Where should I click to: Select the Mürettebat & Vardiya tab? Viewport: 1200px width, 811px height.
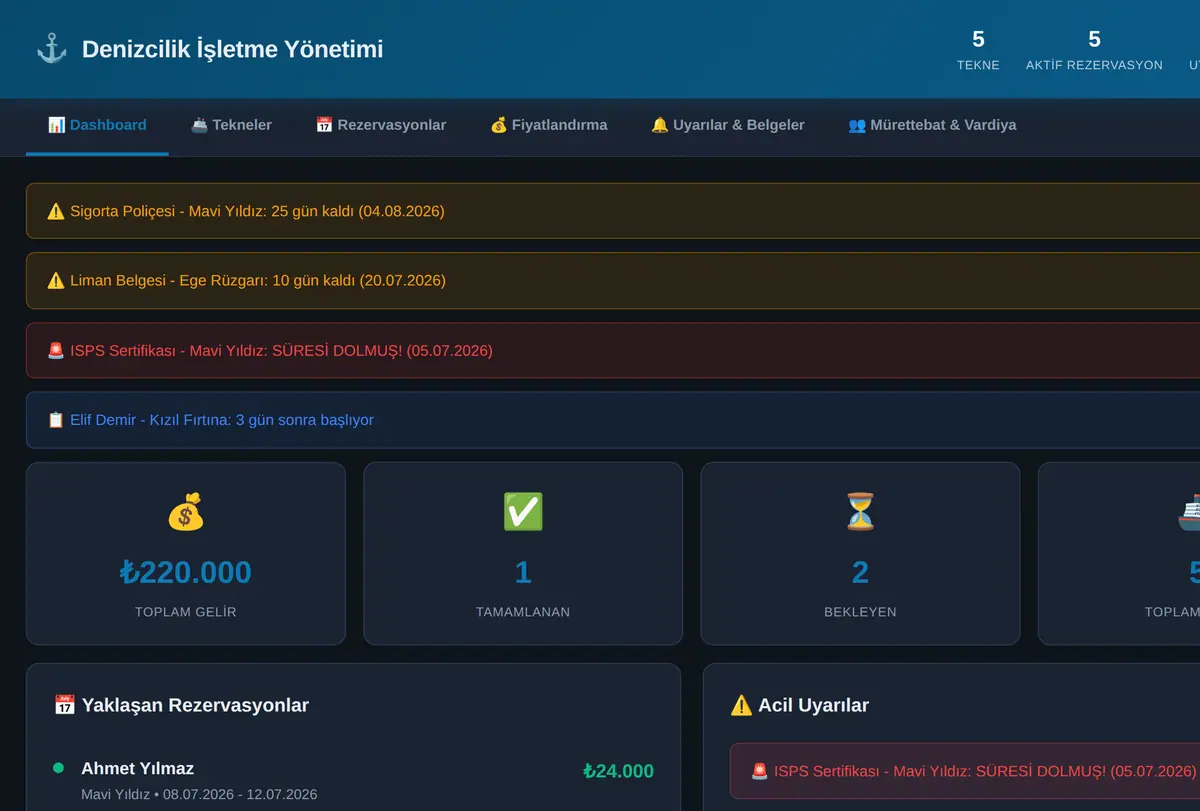pyautogui.click(x=932, y=125)
